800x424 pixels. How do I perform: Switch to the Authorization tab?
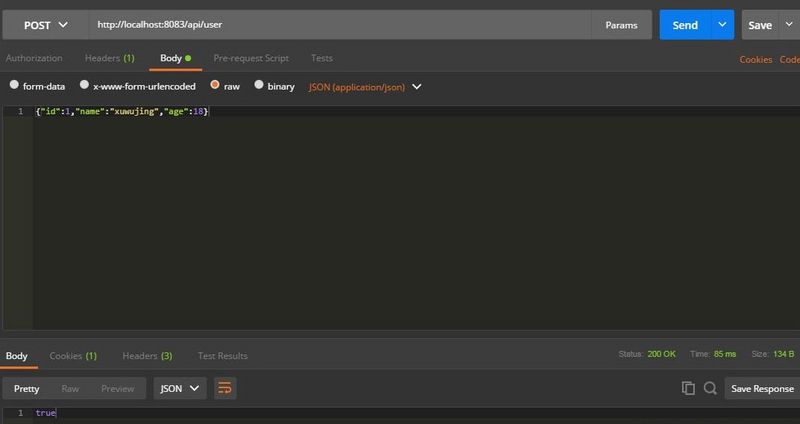[x=34, y=58]
